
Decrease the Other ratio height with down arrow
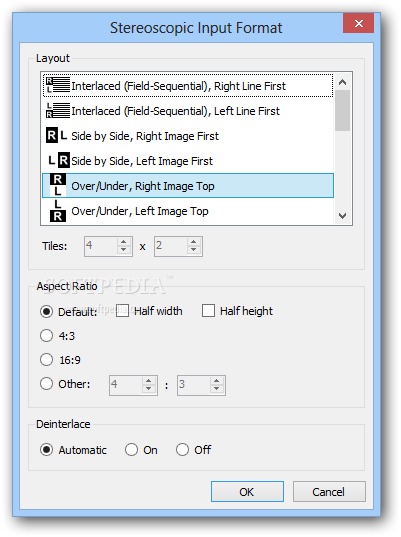tap(216, 389)
